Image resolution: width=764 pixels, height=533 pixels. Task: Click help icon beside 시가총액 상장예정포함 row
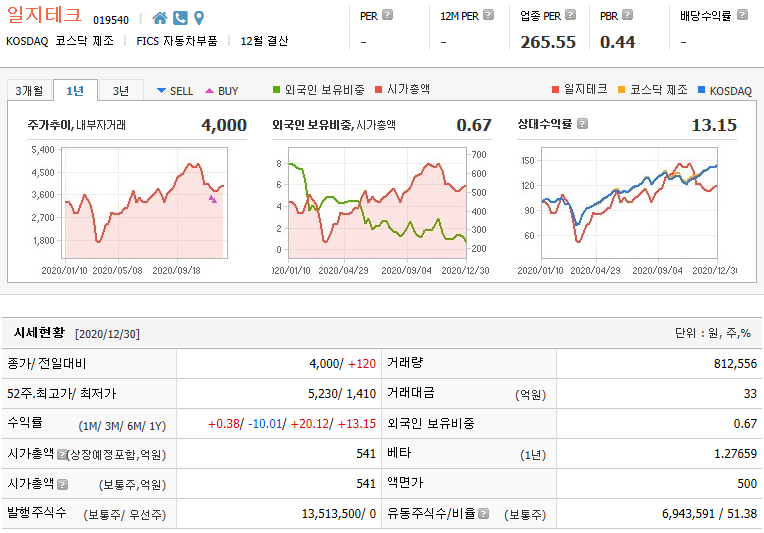(61, 455)
